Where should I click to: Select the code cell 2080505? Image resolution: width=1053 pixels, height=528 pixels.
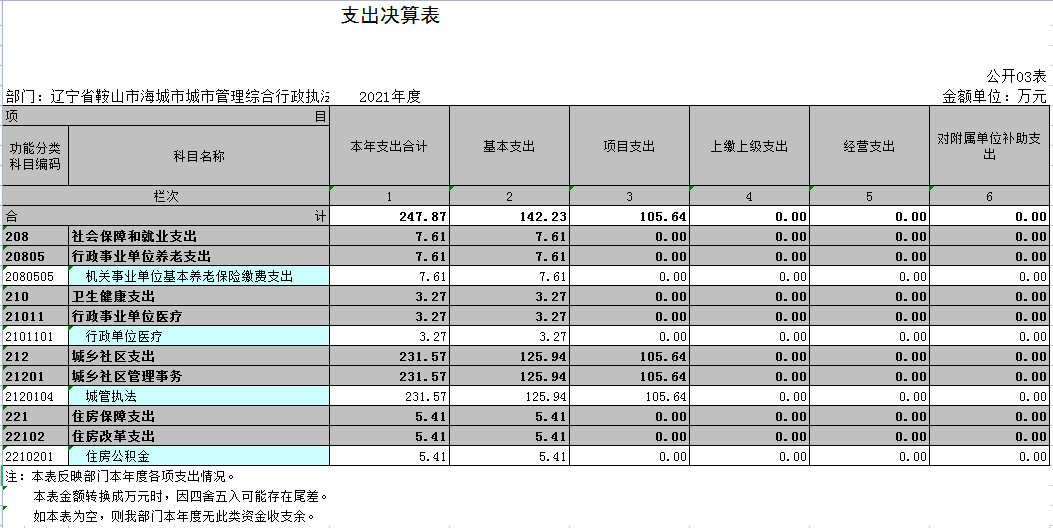pos(36,276)
